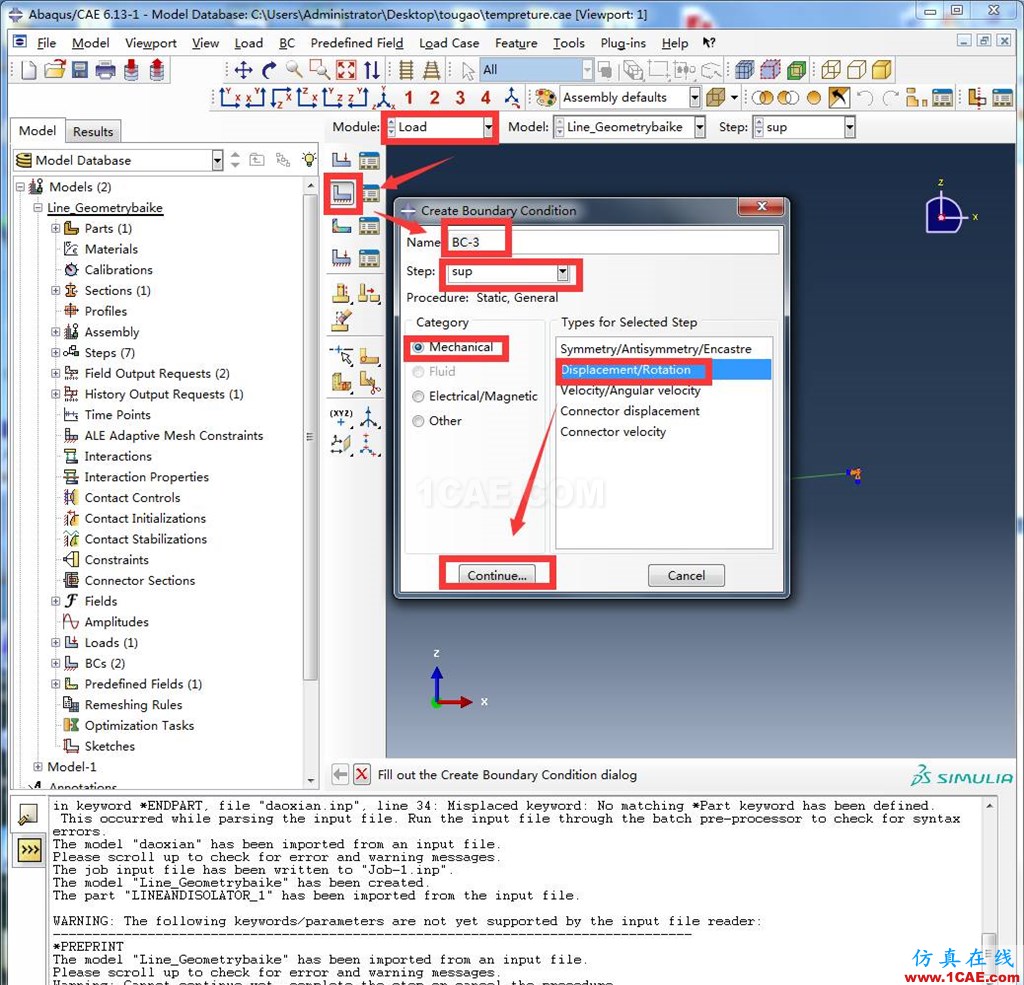Select the Mechanical category radio button
Image resolution: width=1024 pixels, height=985 pixels.
418,347
